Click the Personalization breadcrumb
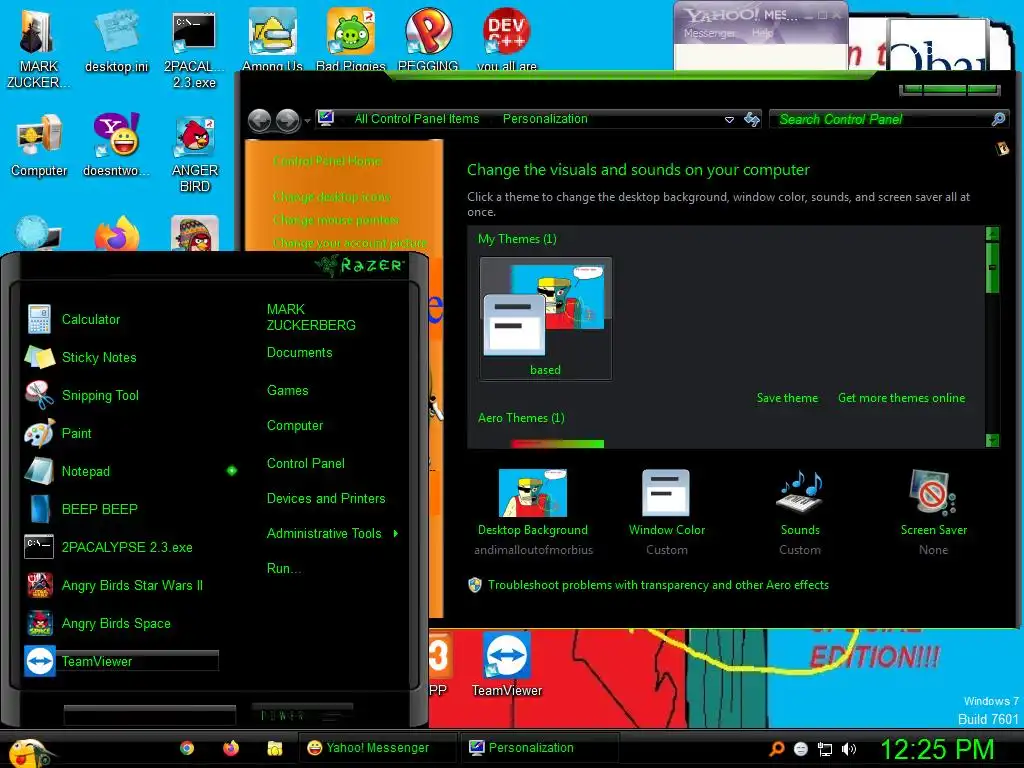1024x768 pixels. [545, 119]
